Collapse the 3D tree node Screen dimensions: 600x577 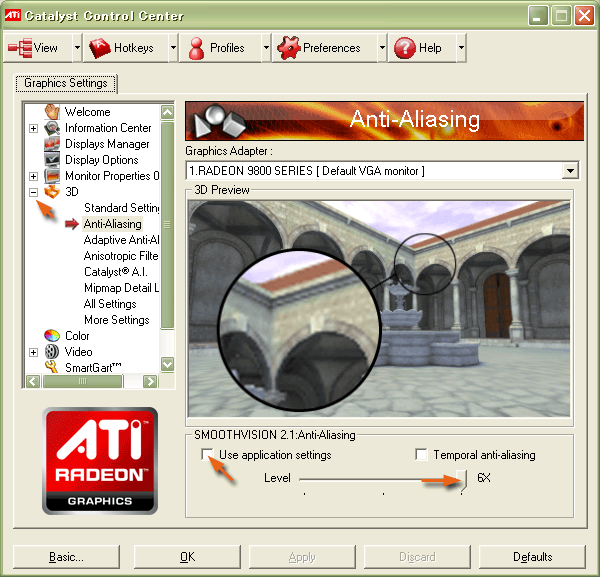click(34, 192)
